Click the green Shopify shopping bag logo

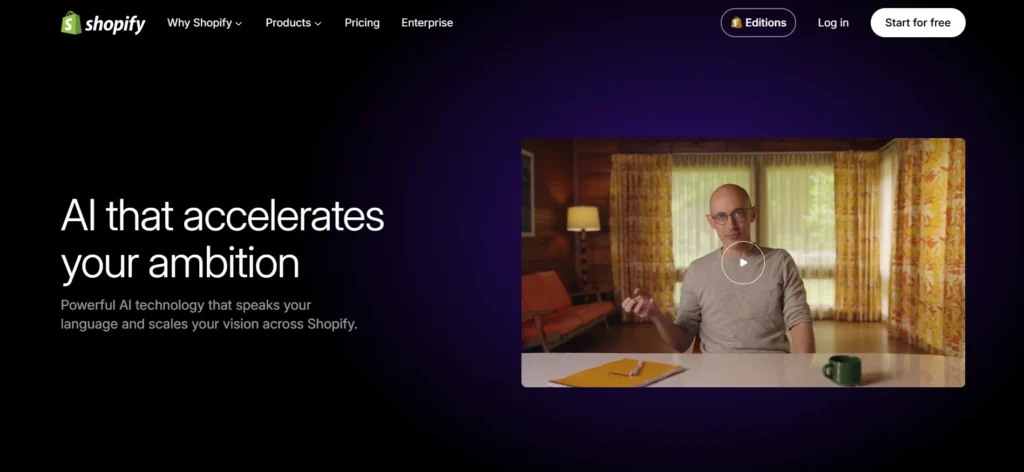71,23
